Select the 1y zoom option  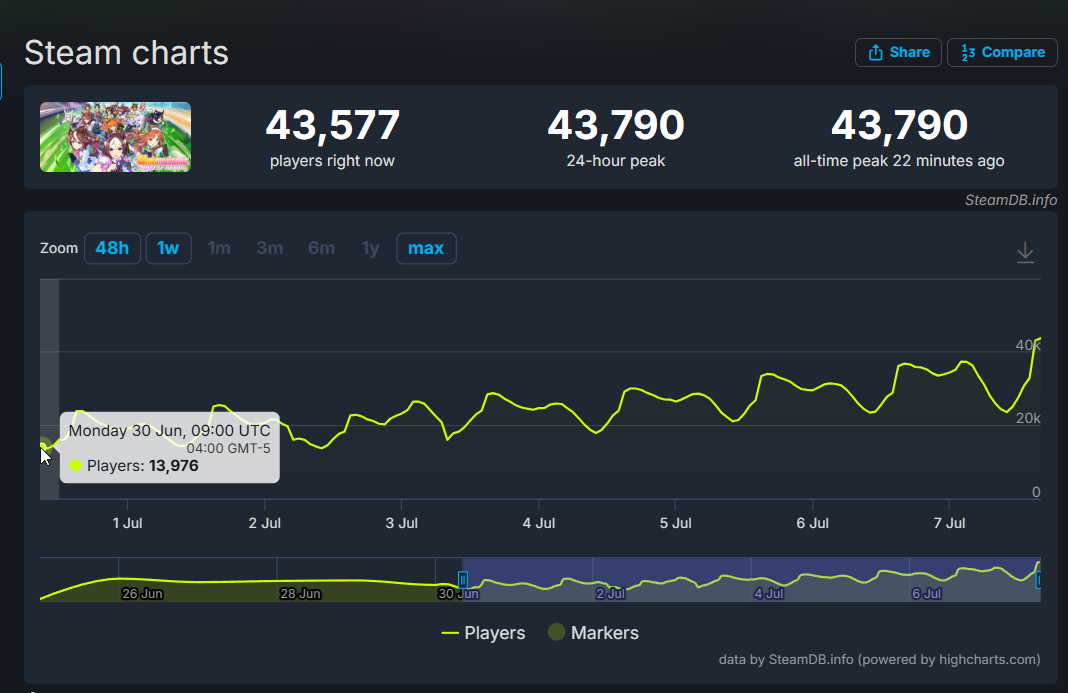click(371, 248)
